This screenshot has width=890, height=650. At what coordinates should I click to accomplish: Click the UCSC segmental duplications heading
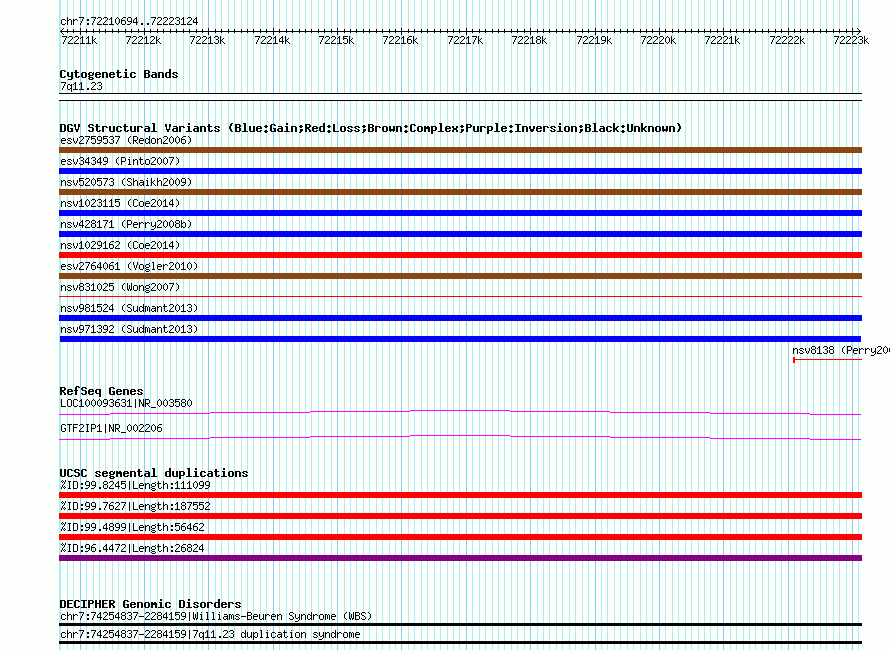click(154, 473)
